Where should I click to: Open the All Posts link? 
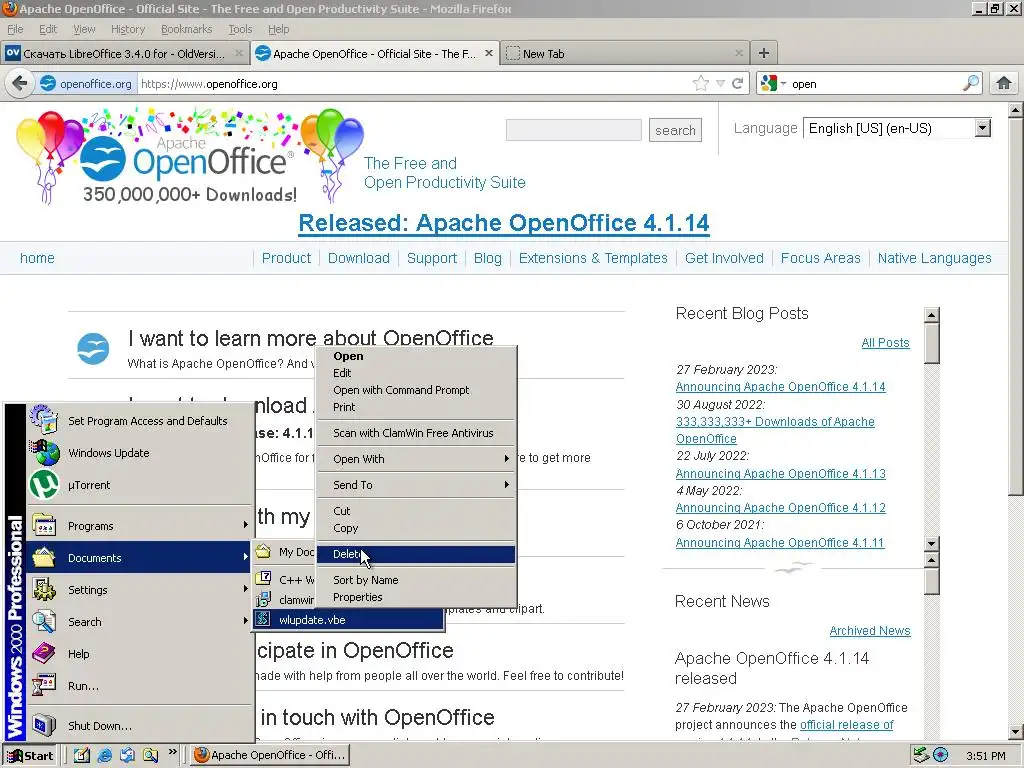coord(885,343)
